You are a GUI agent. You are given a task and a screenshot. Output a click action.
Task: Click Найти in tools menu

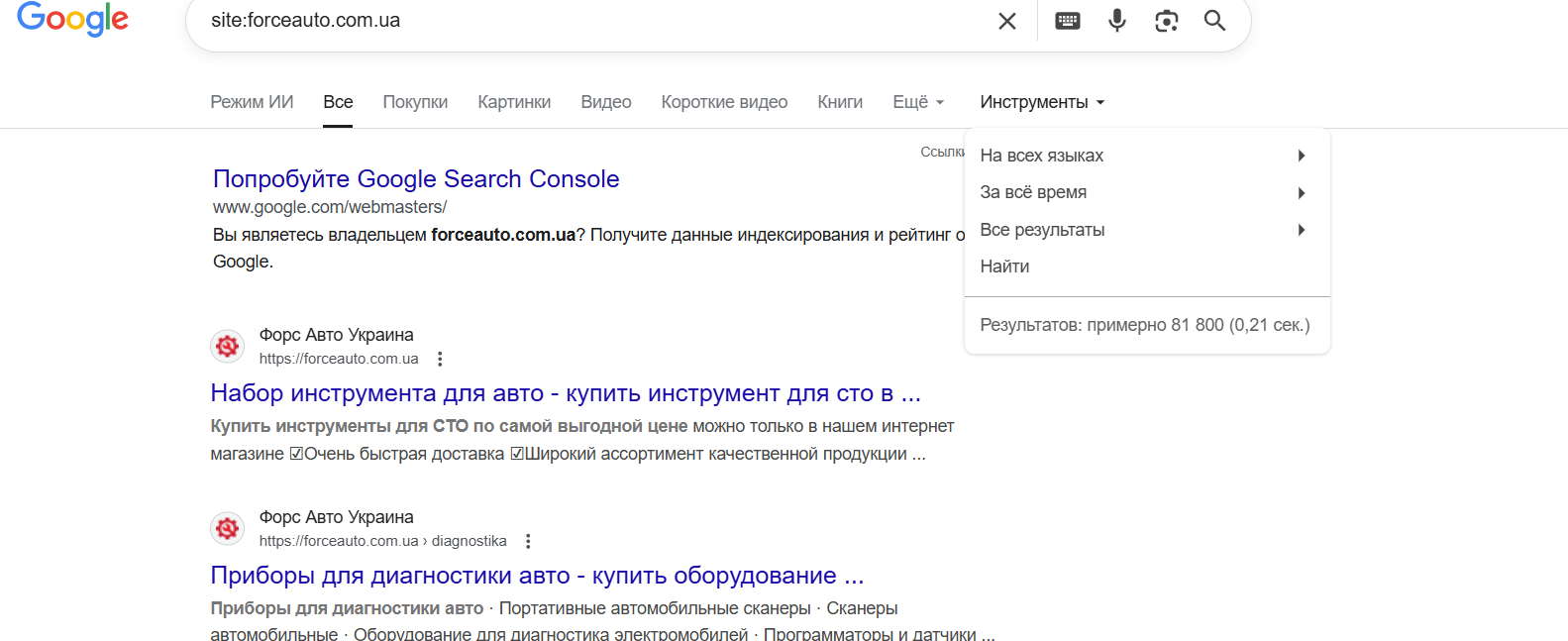pos(1004,267)
